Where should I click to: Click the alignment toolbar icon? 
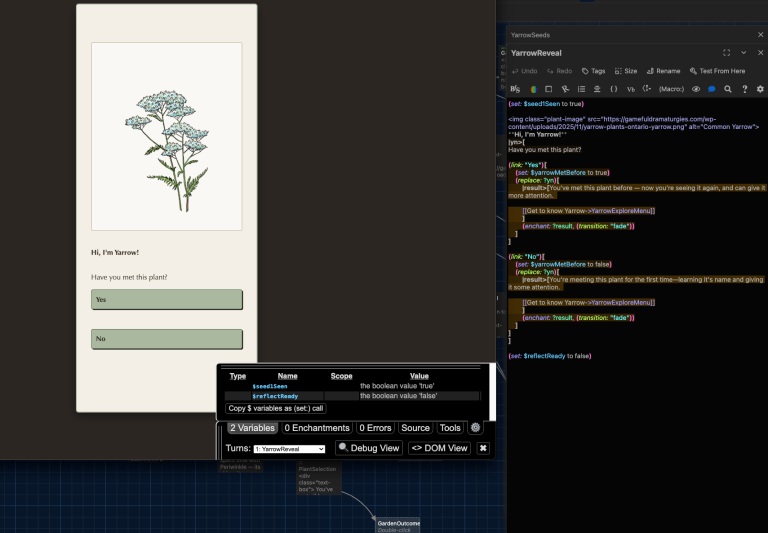pos(597,89)
